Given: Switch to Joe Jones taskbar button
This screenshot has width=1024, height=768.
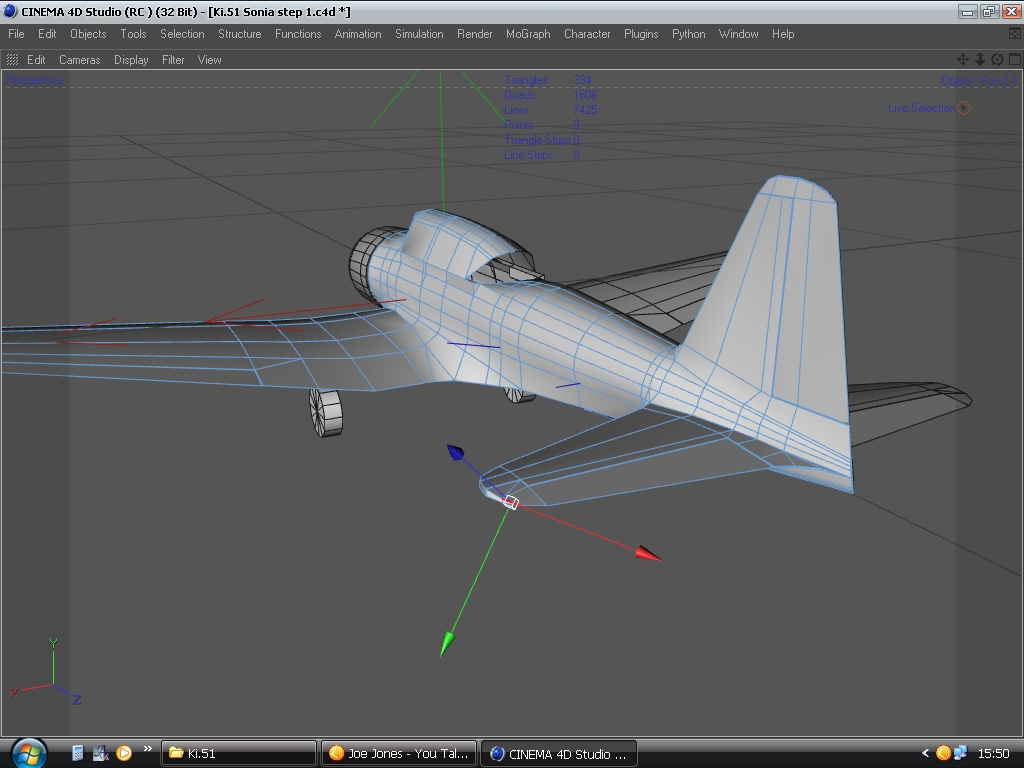Looking at the screenshot, I should [x=398, y=753].
